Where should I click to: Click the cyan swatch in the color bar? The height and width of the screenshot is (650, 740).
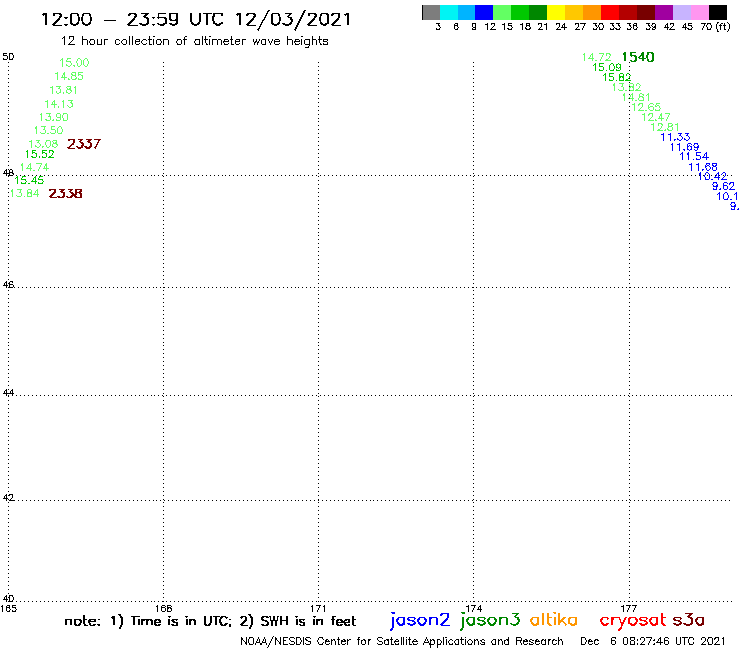point(449,13)
